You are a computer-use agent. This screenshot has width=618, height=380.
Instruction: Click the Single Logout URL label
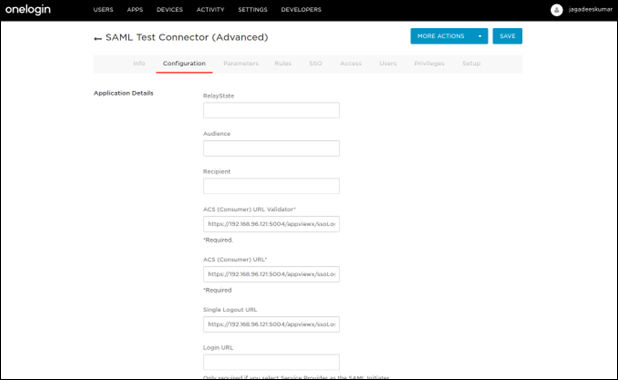click(x=230, y=310)
